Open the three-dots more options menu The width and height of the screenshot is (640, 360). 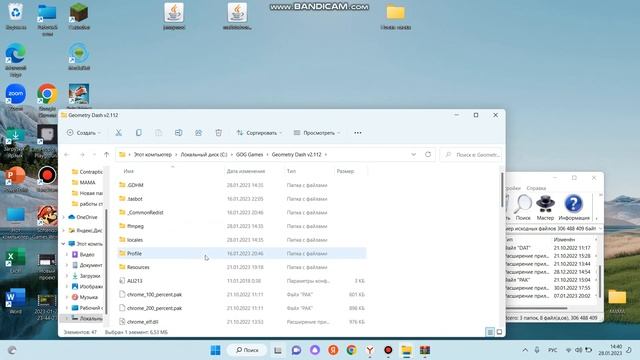(358, 133)
